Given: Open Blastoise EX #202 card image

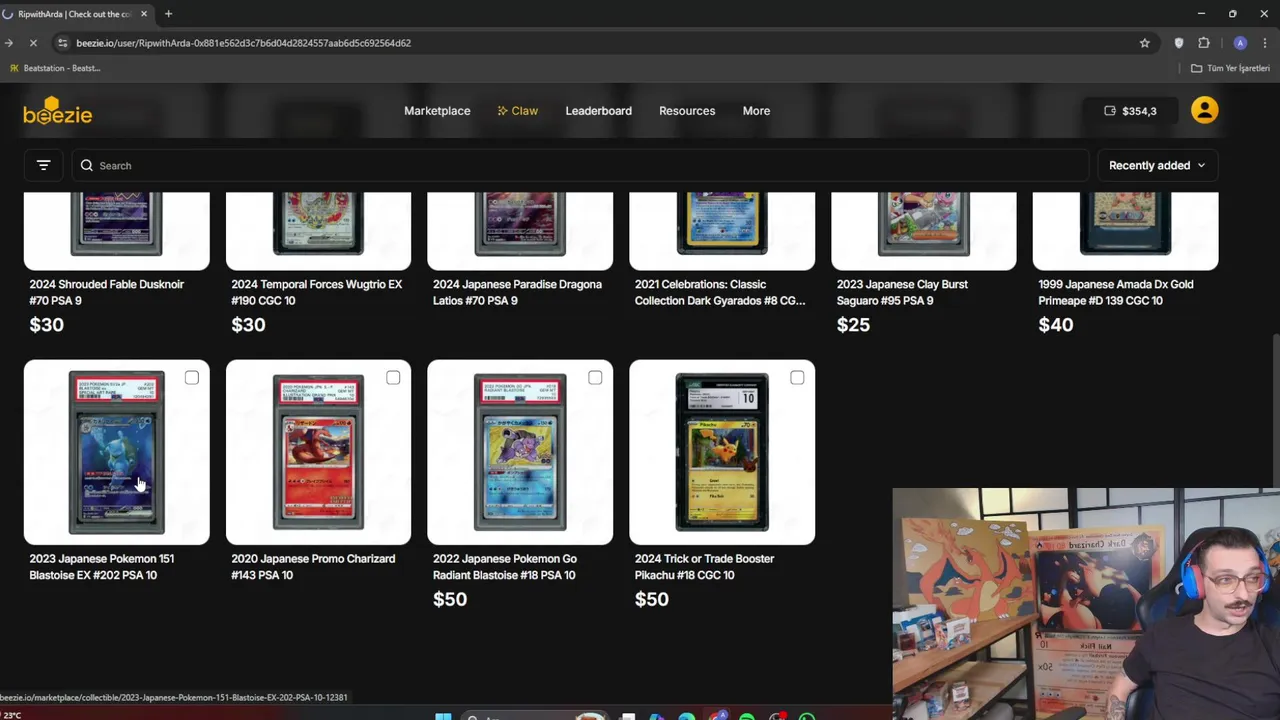Looking at the screenshot, I should pos(117,452).
